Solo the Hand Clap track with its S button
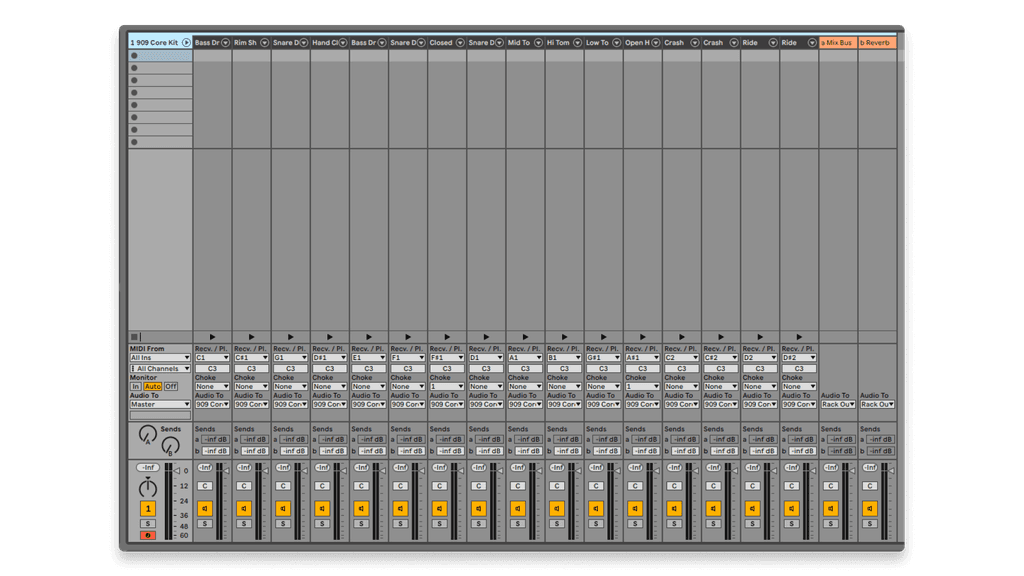The width and height of the screenshot is (1024, 576). coord(323,524)
